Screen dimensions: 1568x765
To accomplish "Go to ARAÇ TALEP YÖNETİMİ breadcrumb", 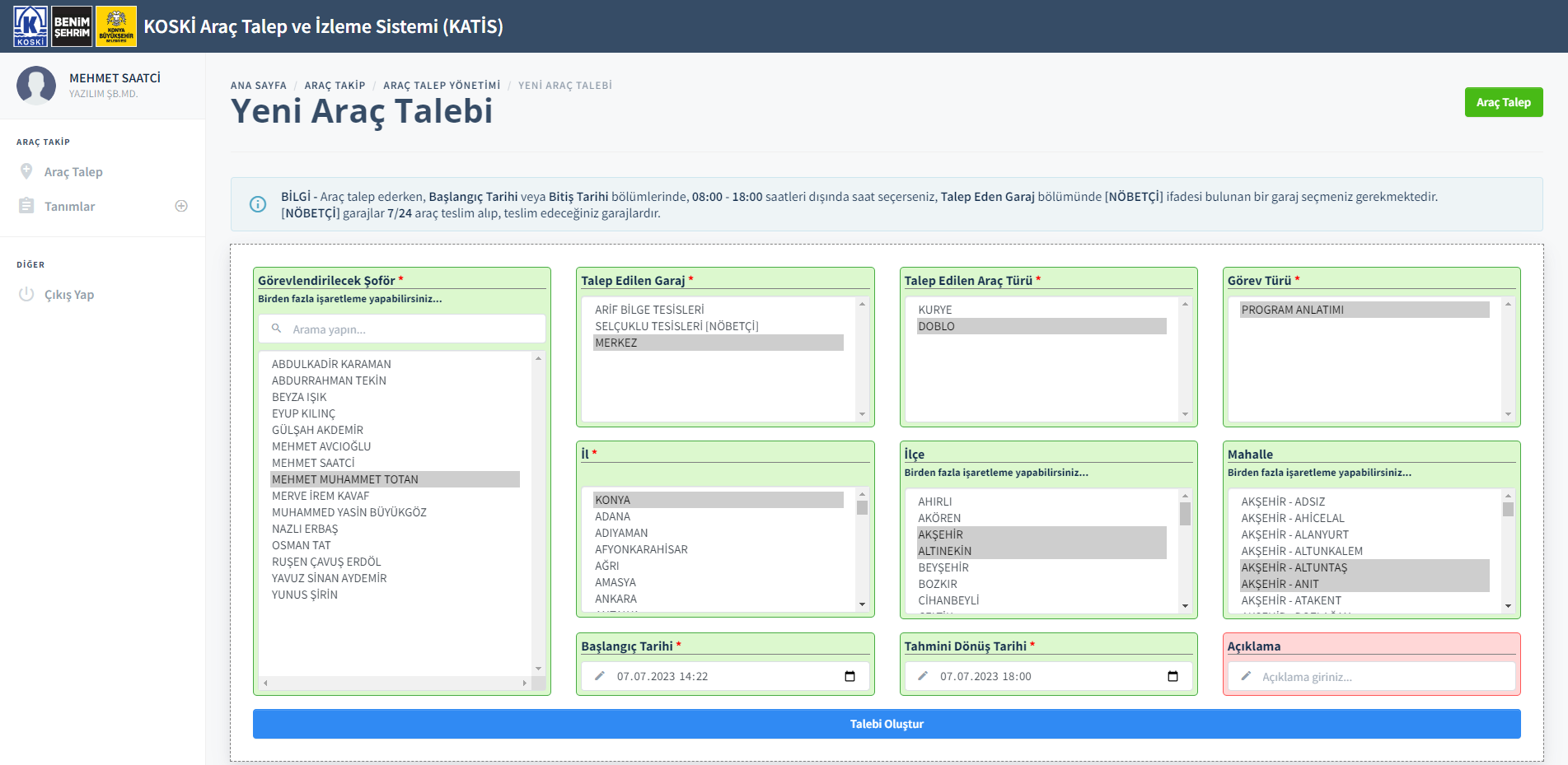I will point(441,86).
